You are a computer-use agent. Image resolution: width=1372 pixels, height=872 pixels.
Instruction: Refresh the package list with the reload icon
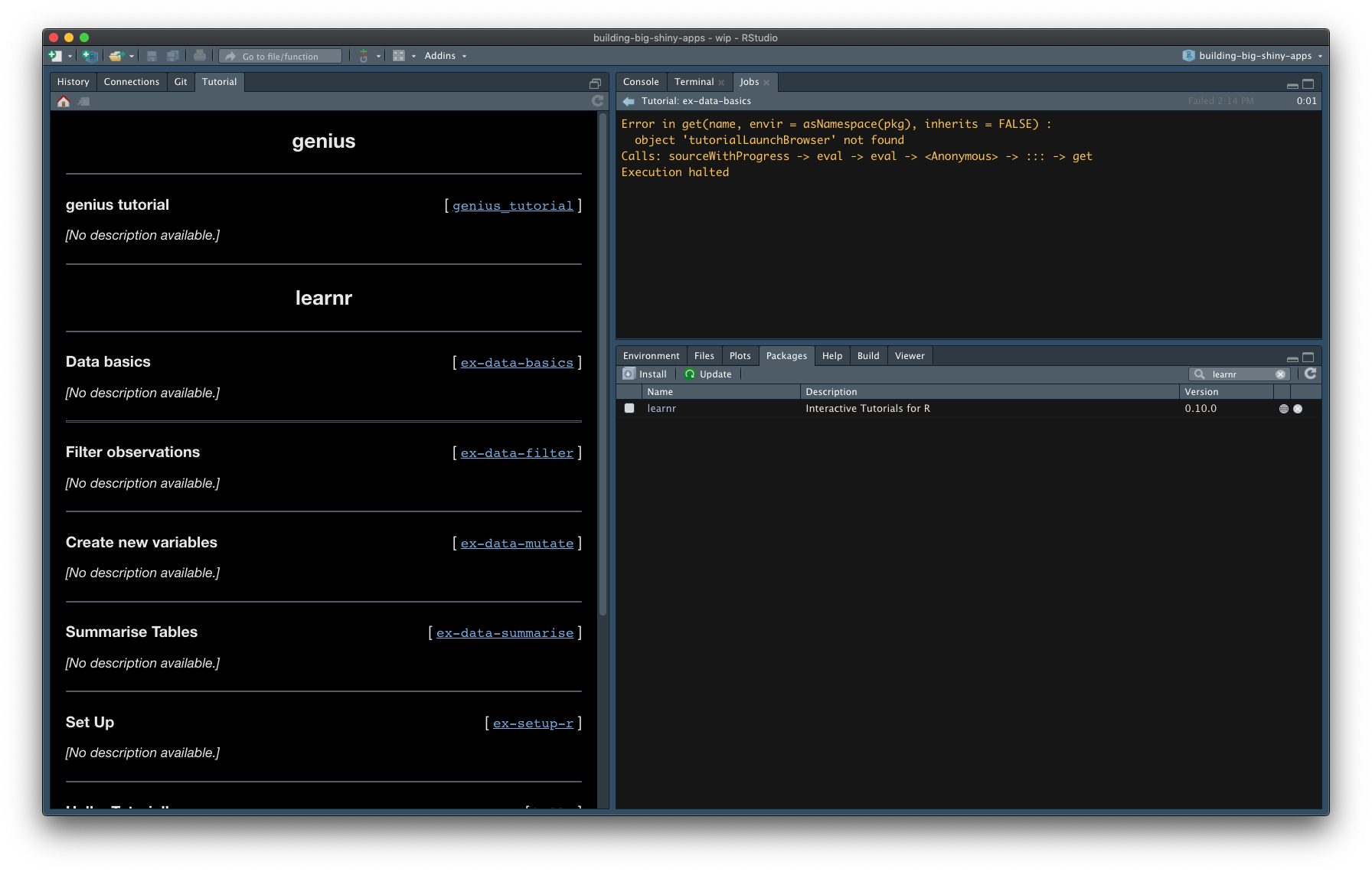(x=1310, y=374)
